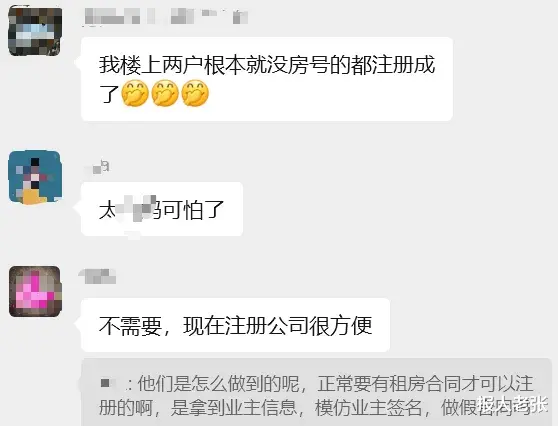Screen dimensions: 558x426
Task: Select the message bubble starting 我楼上两户根本就没房号
Action: tap(267, 79)
